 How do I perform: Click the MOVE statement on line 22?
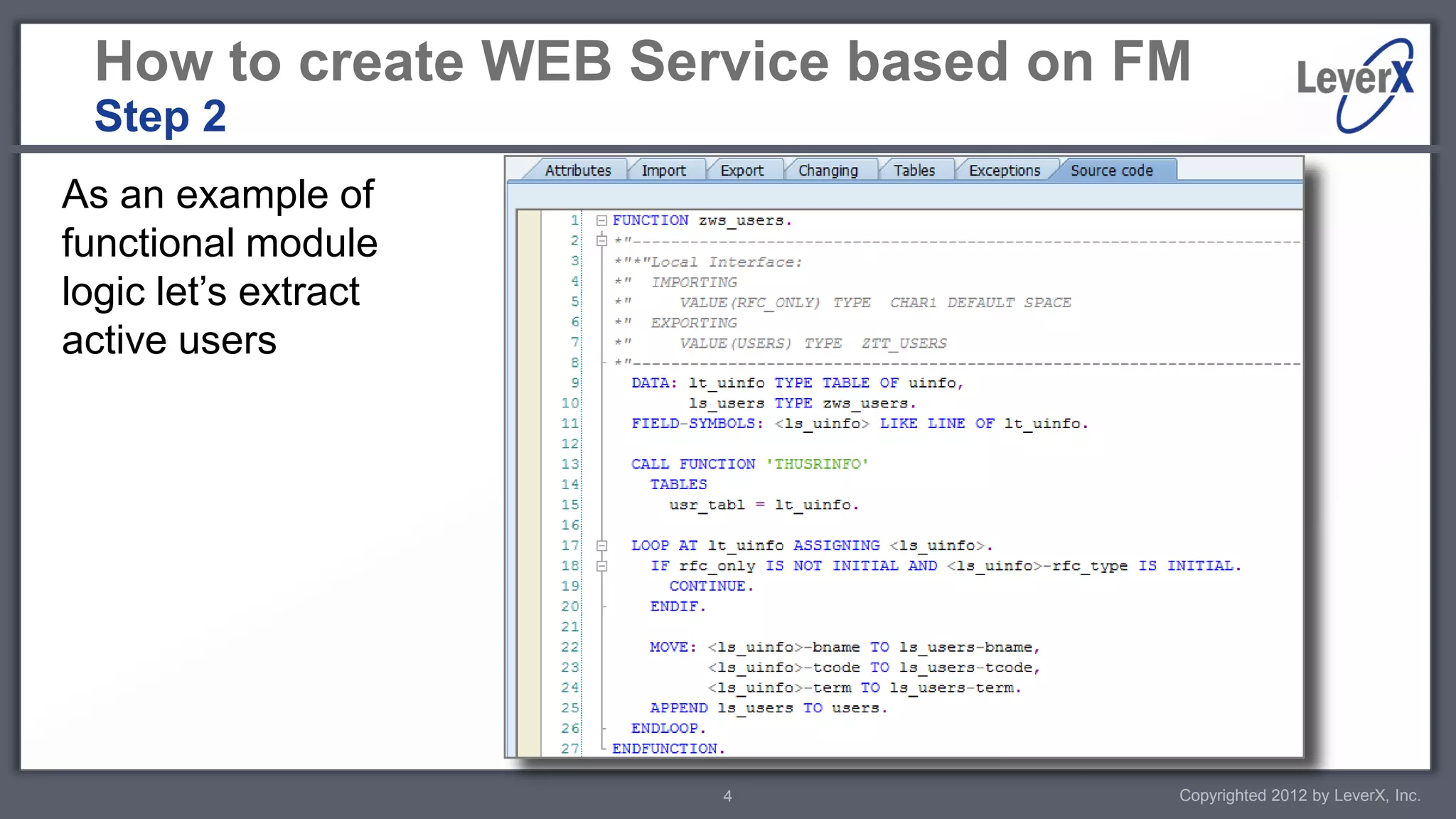click(x=845, y=648)
